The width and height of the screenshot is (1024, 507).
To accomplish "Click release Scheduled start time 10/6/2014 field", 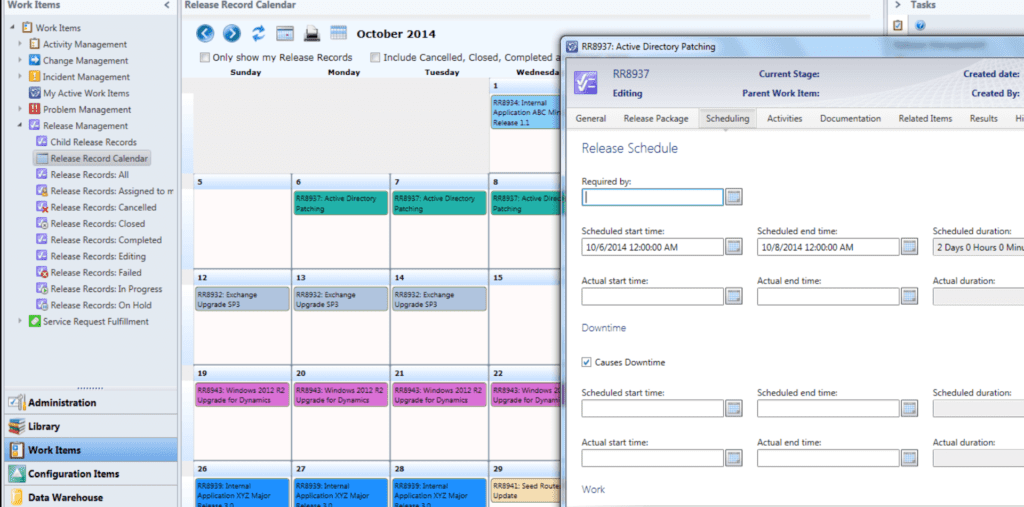I will 652,246.
